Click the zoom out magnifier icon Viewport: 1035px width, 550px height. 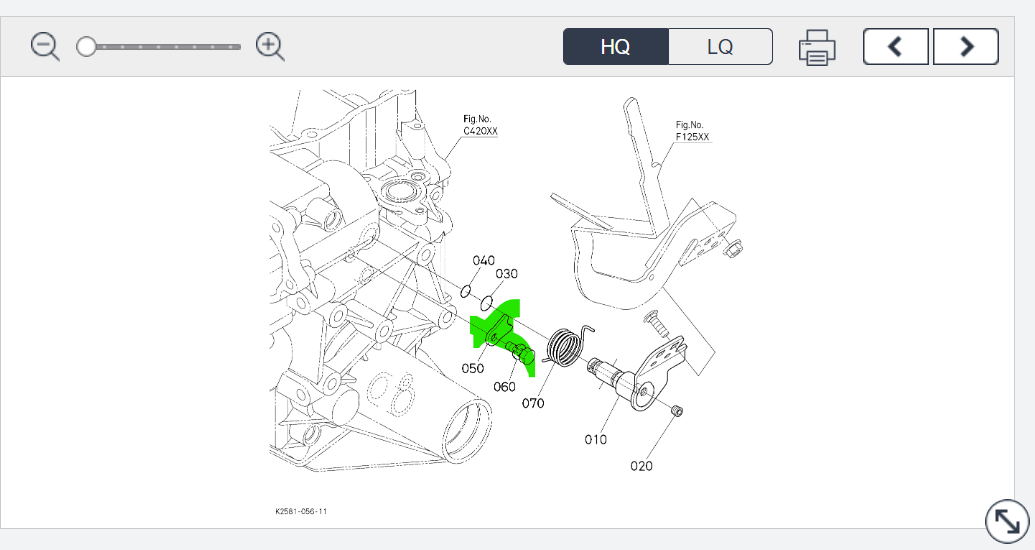click(x=45, y=46)
